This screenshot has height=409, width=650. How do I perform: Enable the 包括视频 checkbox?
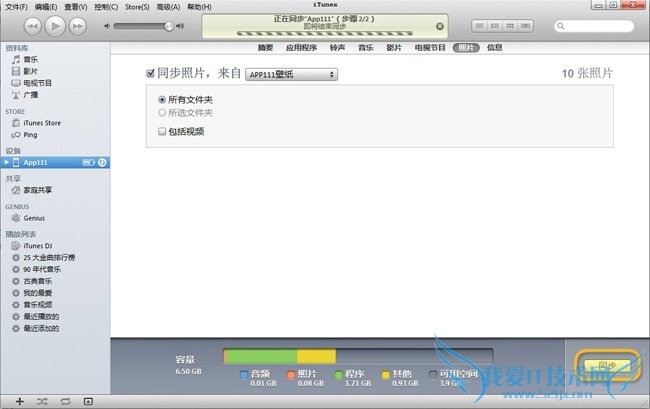[x=162, y=132]
